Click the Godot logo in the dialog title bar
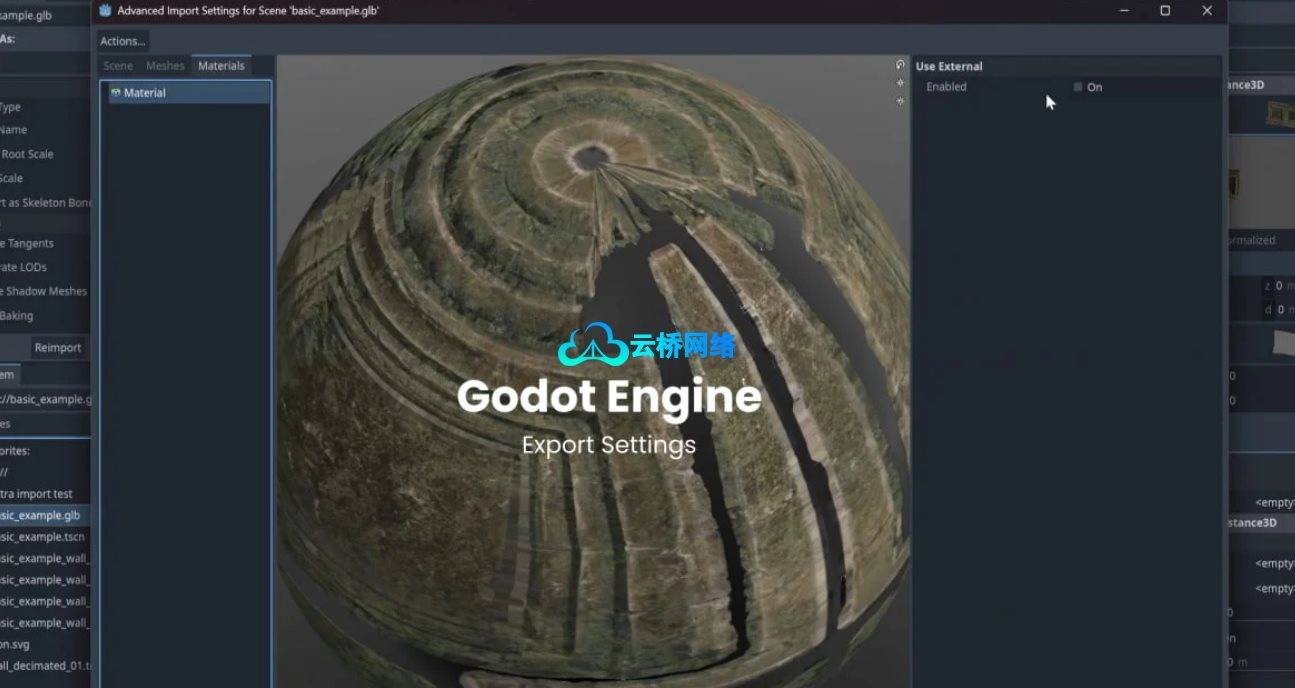 (x=105, y=10)
